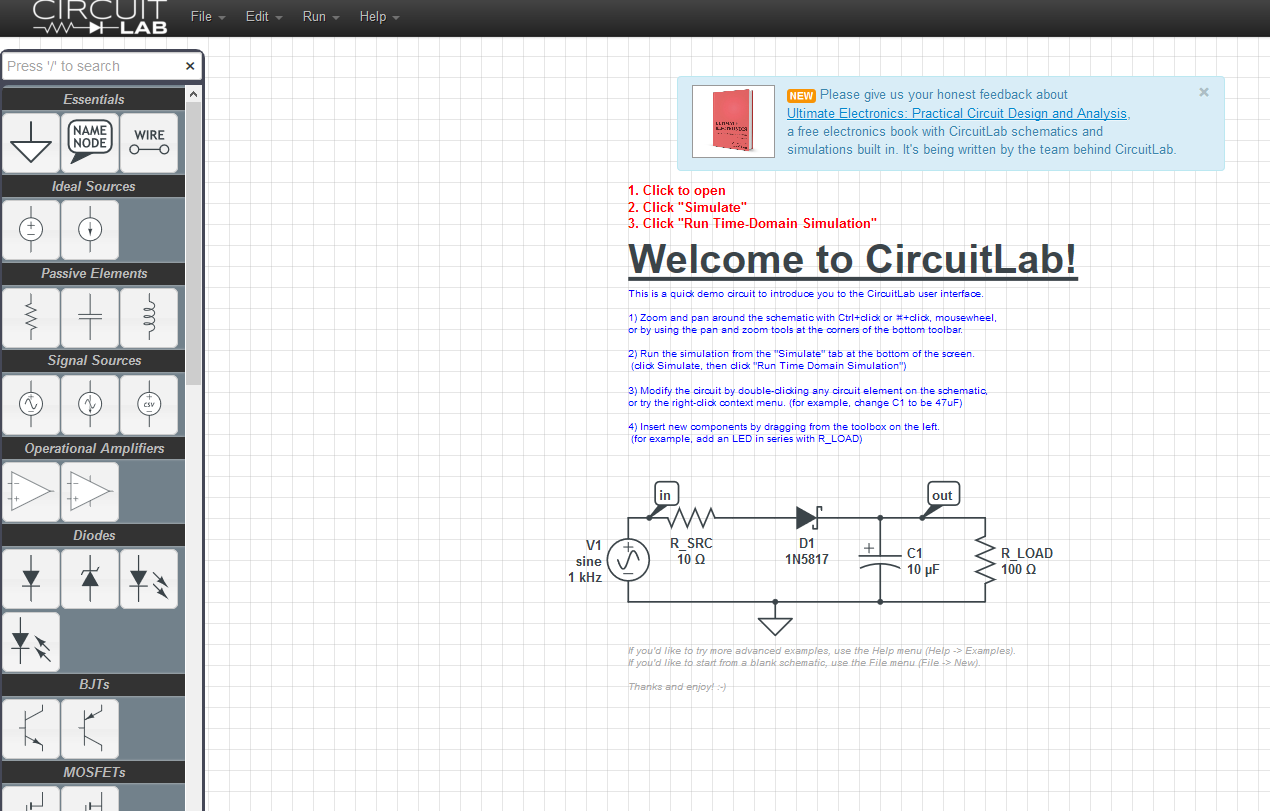Choose a MOSFET from the toolbox

point(31,800)
